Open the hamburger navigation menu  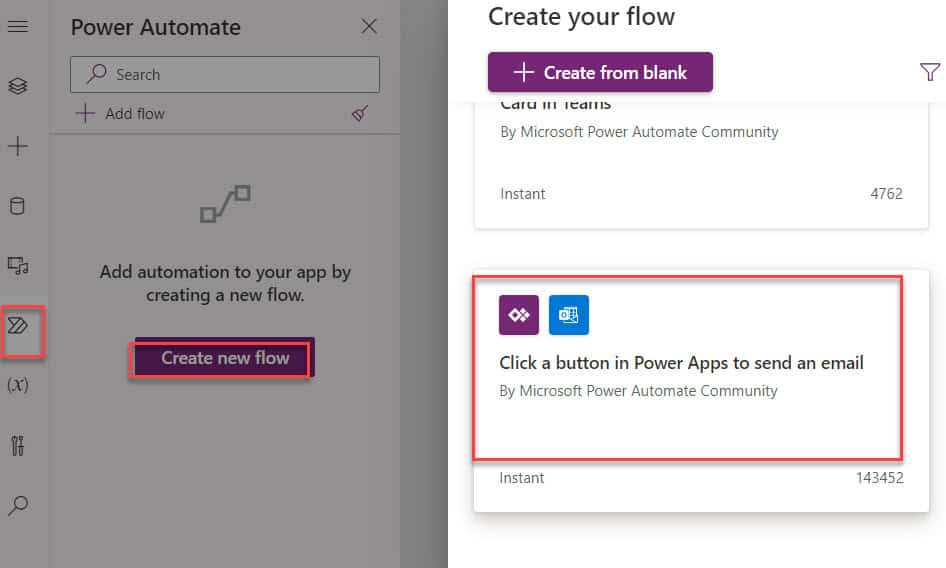coord(17,27)
